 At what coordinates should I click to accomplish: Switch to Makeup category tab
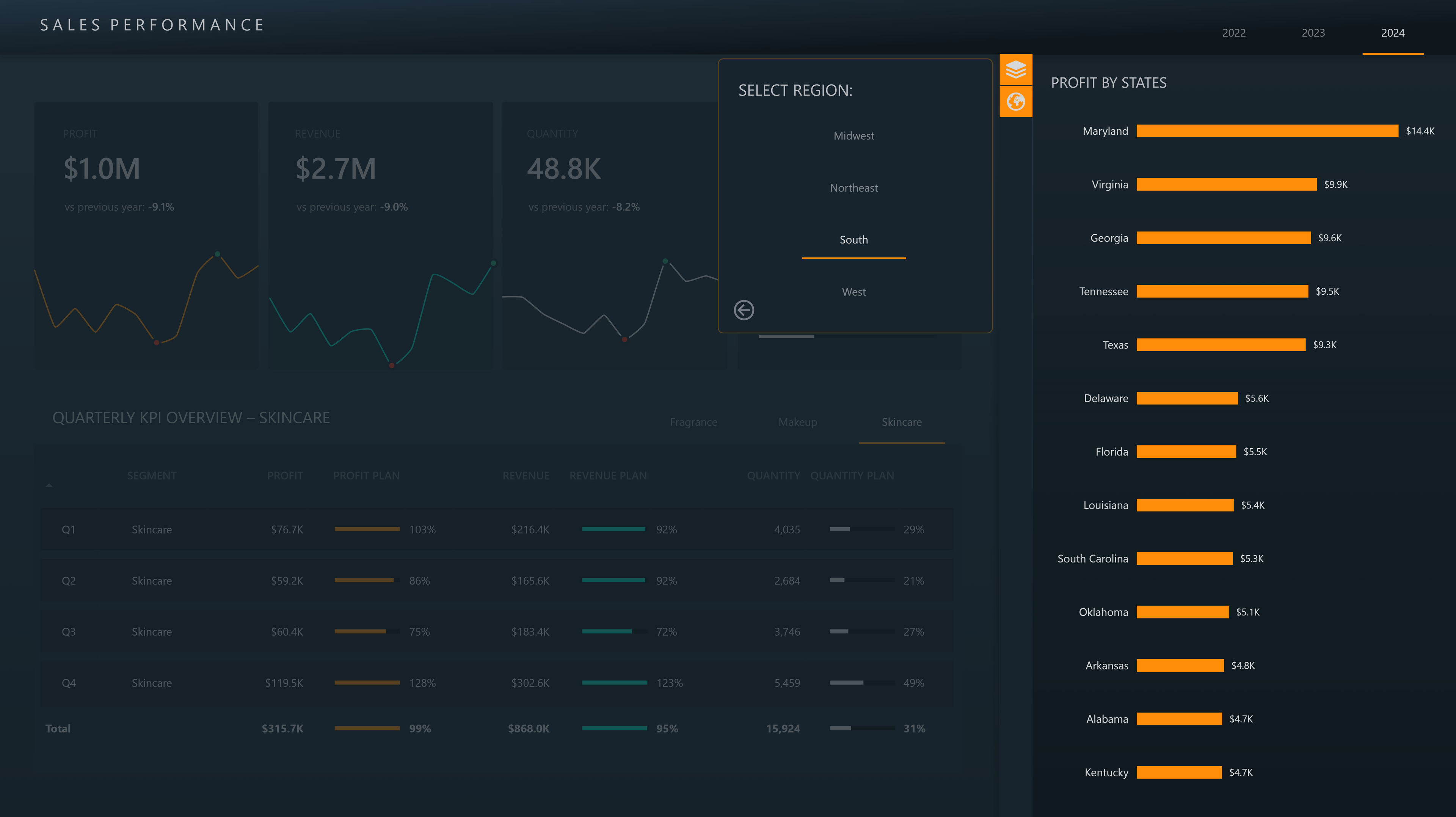coord(797,423)
